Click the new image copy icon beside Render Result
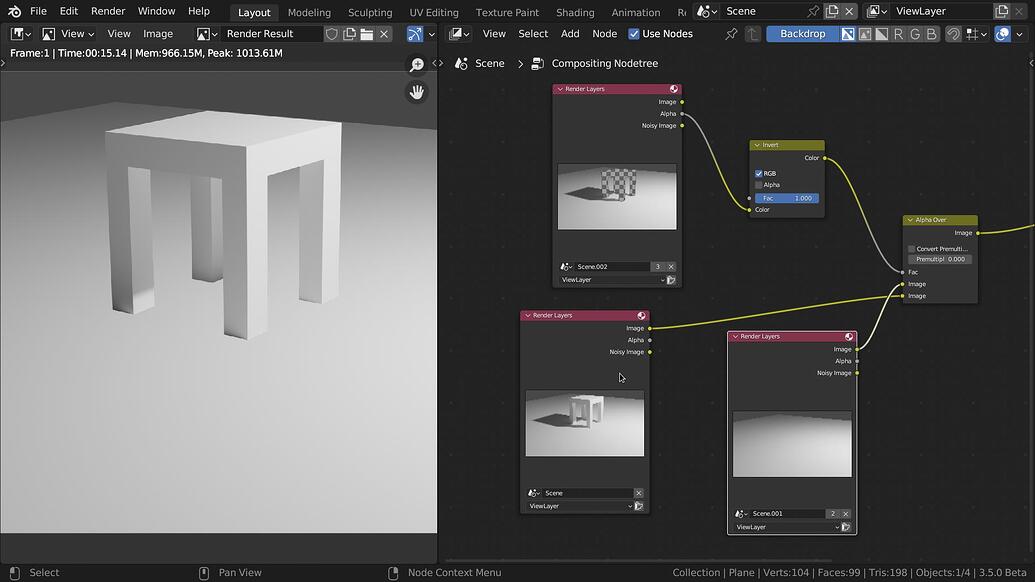 click(349, 34)
